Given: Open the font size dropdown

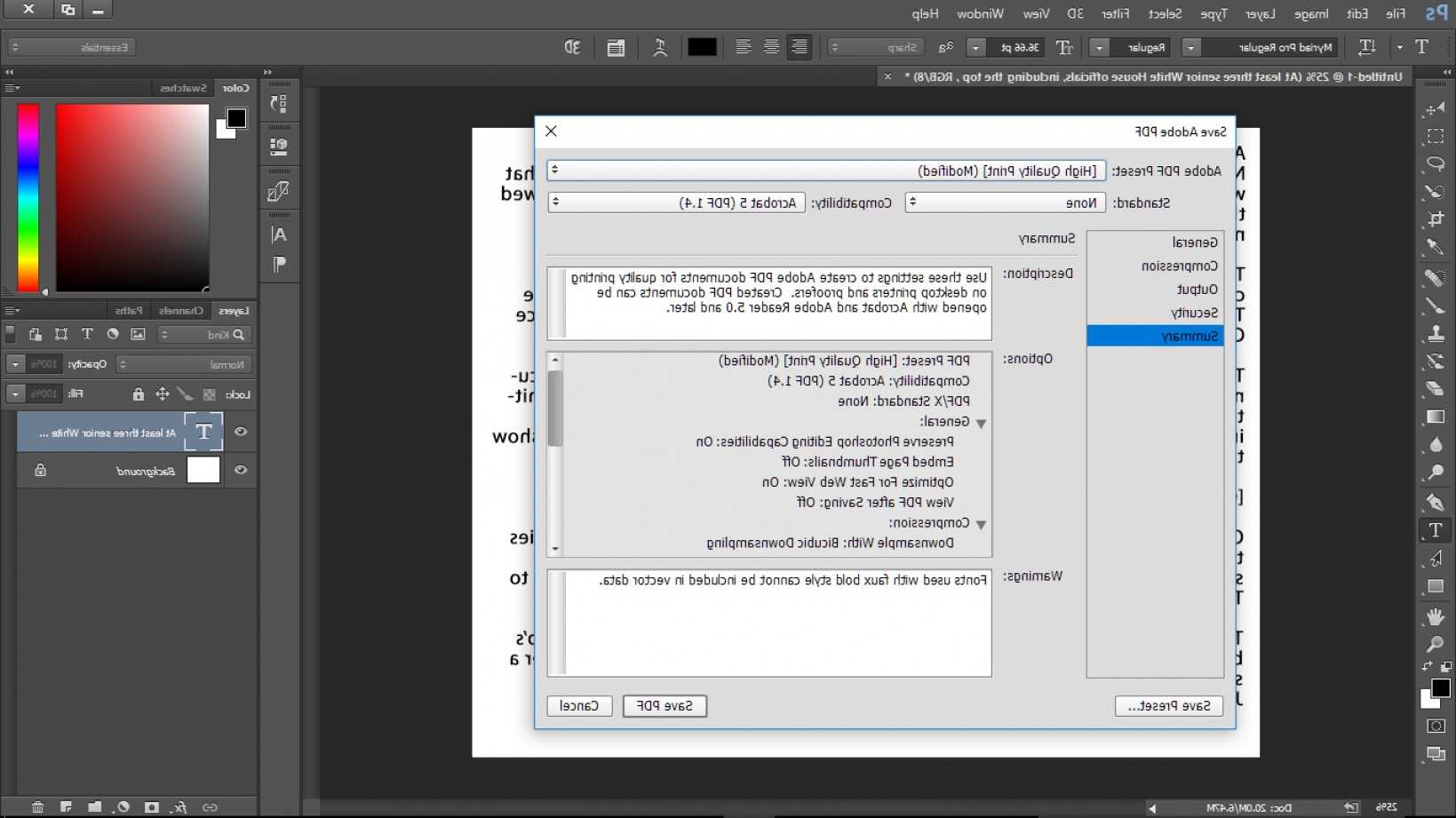Looking at the screenshot, I should (975, 47).
